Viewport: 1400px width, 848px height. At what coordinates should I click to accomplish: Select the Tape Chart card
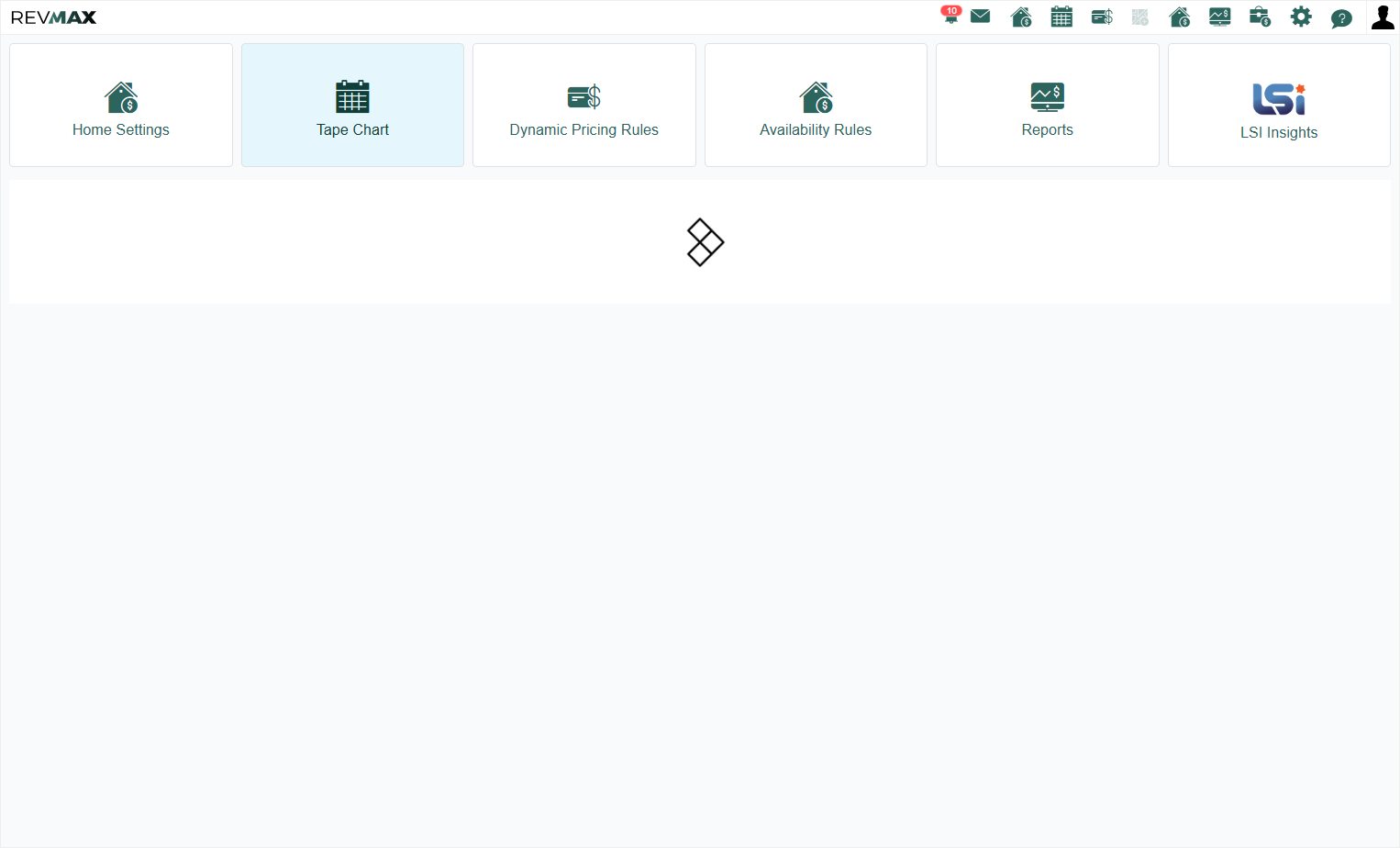[352, 105]
